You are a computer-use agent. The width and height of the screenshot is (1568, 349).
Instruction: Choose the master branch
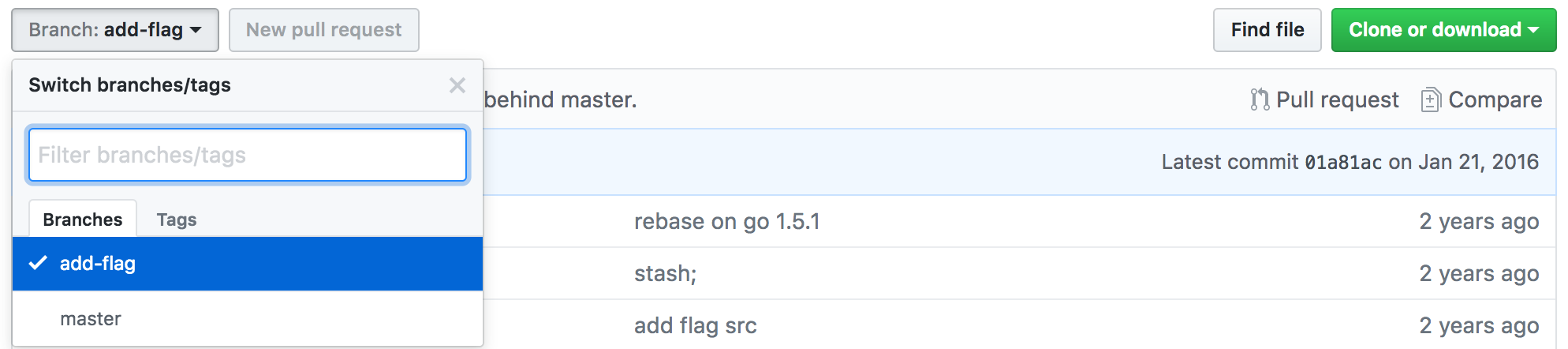[248, 319]
